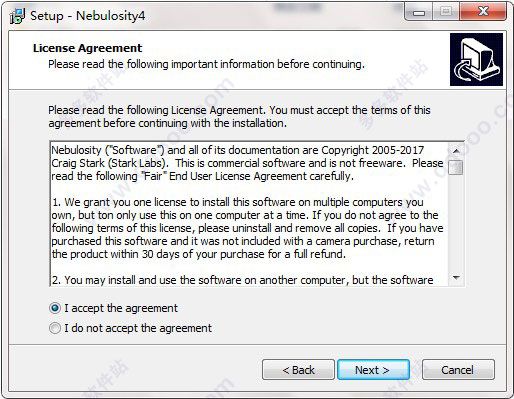Click the license scrollbar thumb
Image resolution: width=514 pixels, height=399 pixels.
[456, 167]
